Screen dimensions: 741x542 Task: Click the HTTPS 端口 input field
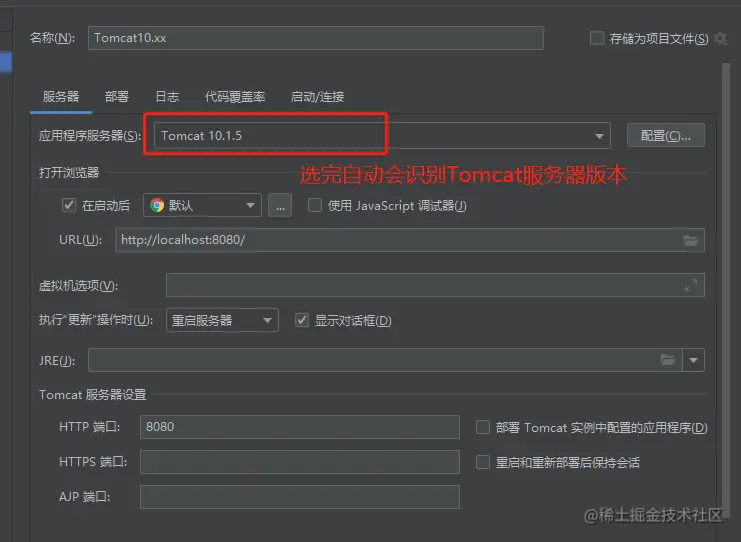300,462
